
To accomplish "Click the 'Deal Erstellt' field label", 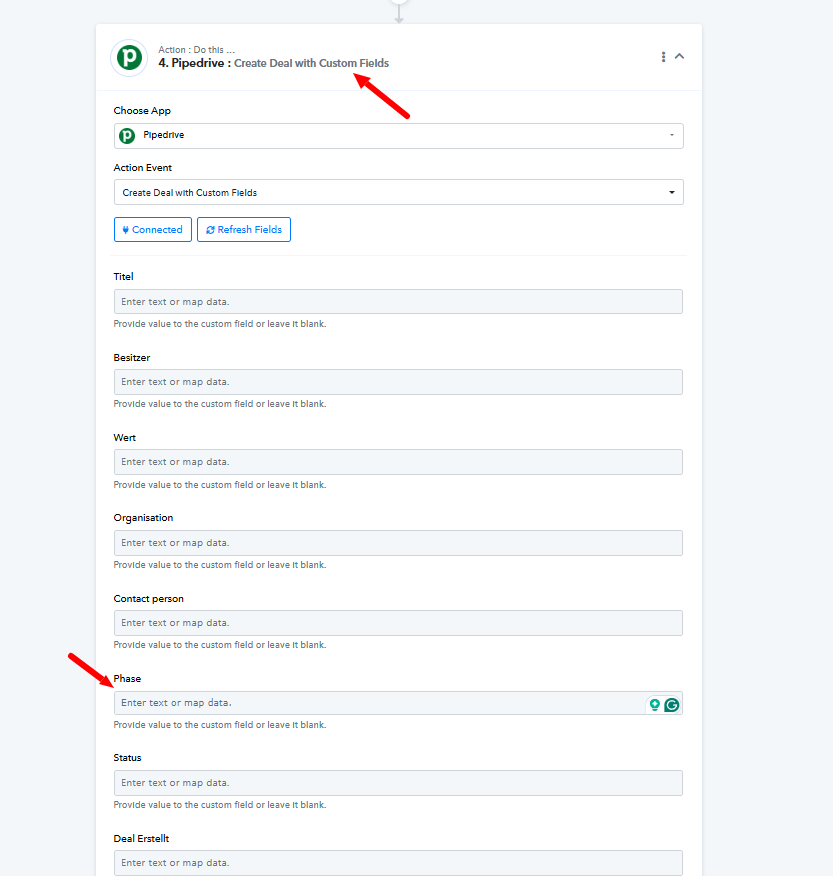I will 141,838.
